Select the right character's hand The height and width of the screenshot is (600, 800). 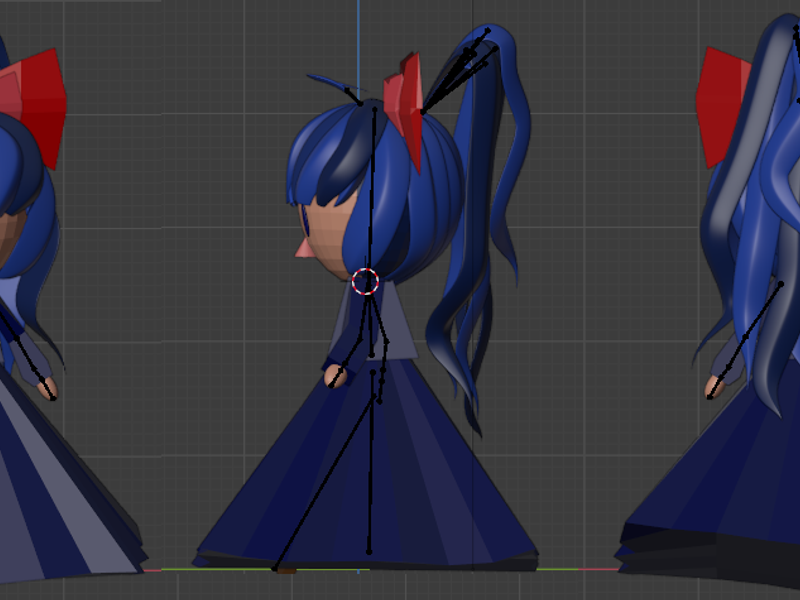[715, 387]
